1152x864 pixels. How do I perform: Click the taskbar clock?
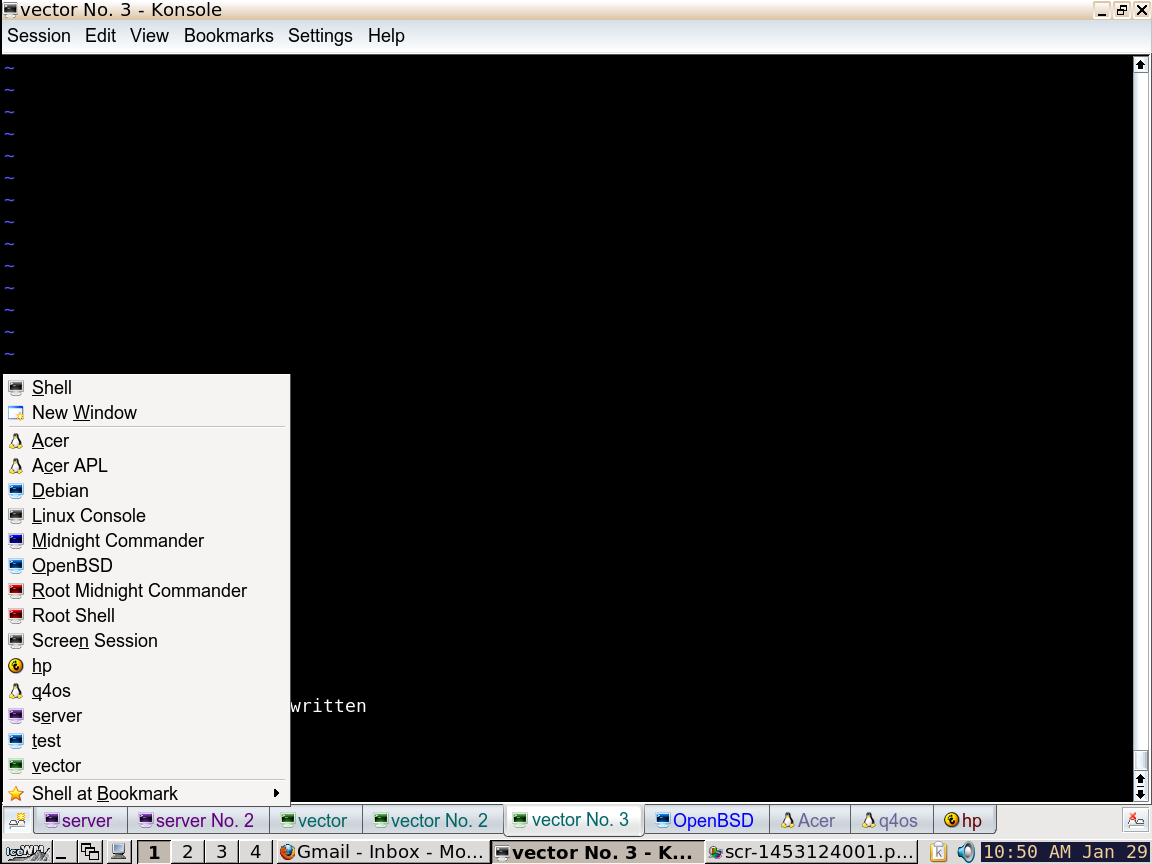tap(1066, 852)
